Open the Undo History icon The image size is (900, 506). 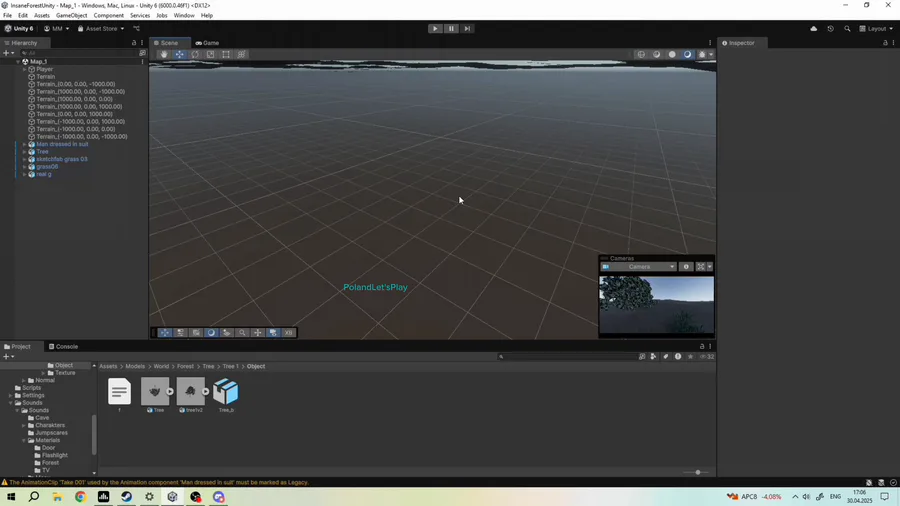pyautogui.click(x=831, y=29)
